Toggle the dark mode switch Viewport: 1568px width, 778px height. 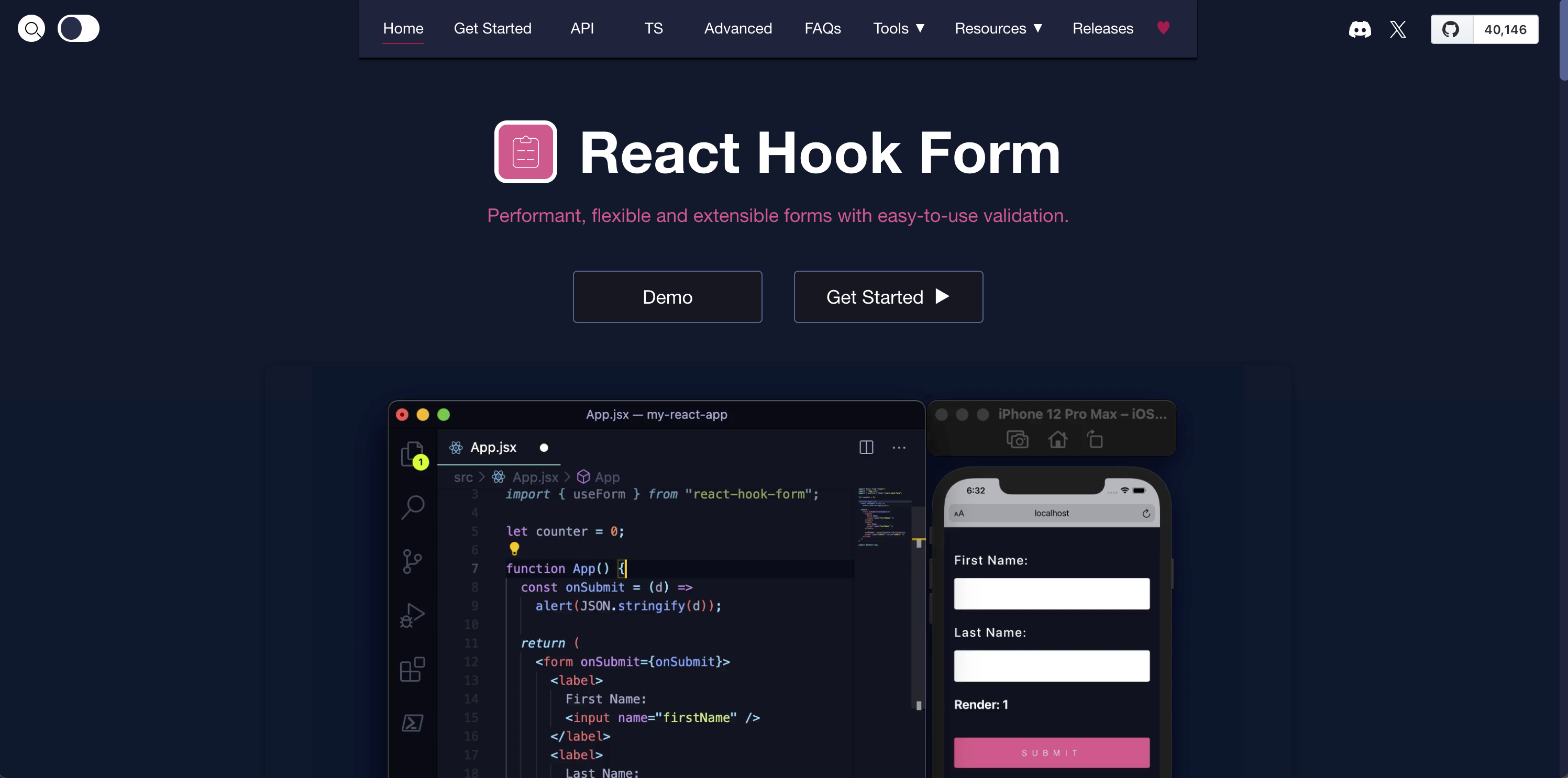point(79,29)
